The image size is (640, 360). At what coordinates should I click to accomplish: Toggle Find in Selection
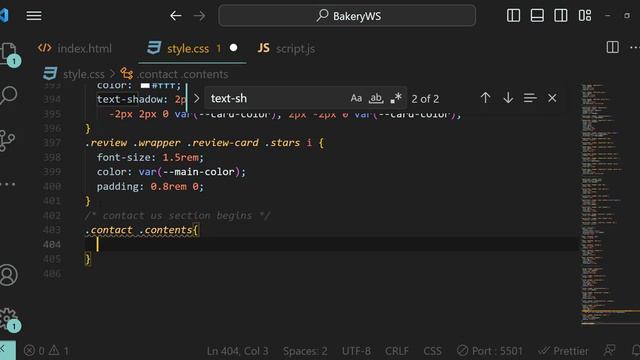click(x=530, y=98)
